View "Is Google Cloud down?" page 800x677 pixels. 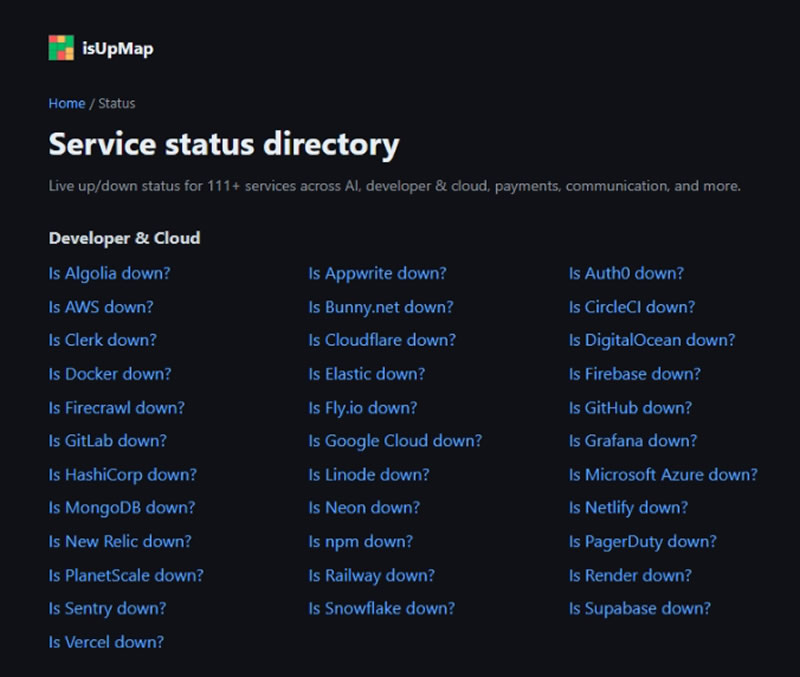(395, 441)
